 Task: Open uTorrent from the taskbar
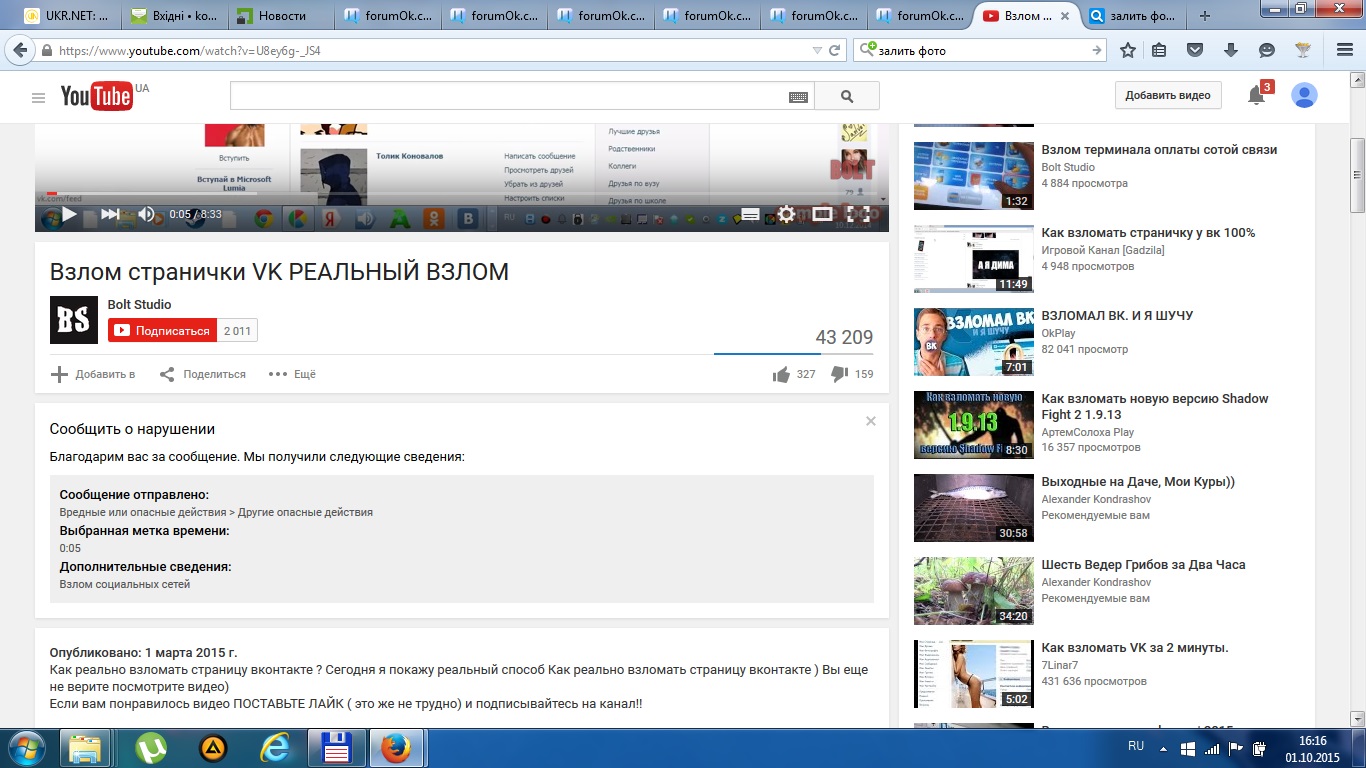(151, 748)
